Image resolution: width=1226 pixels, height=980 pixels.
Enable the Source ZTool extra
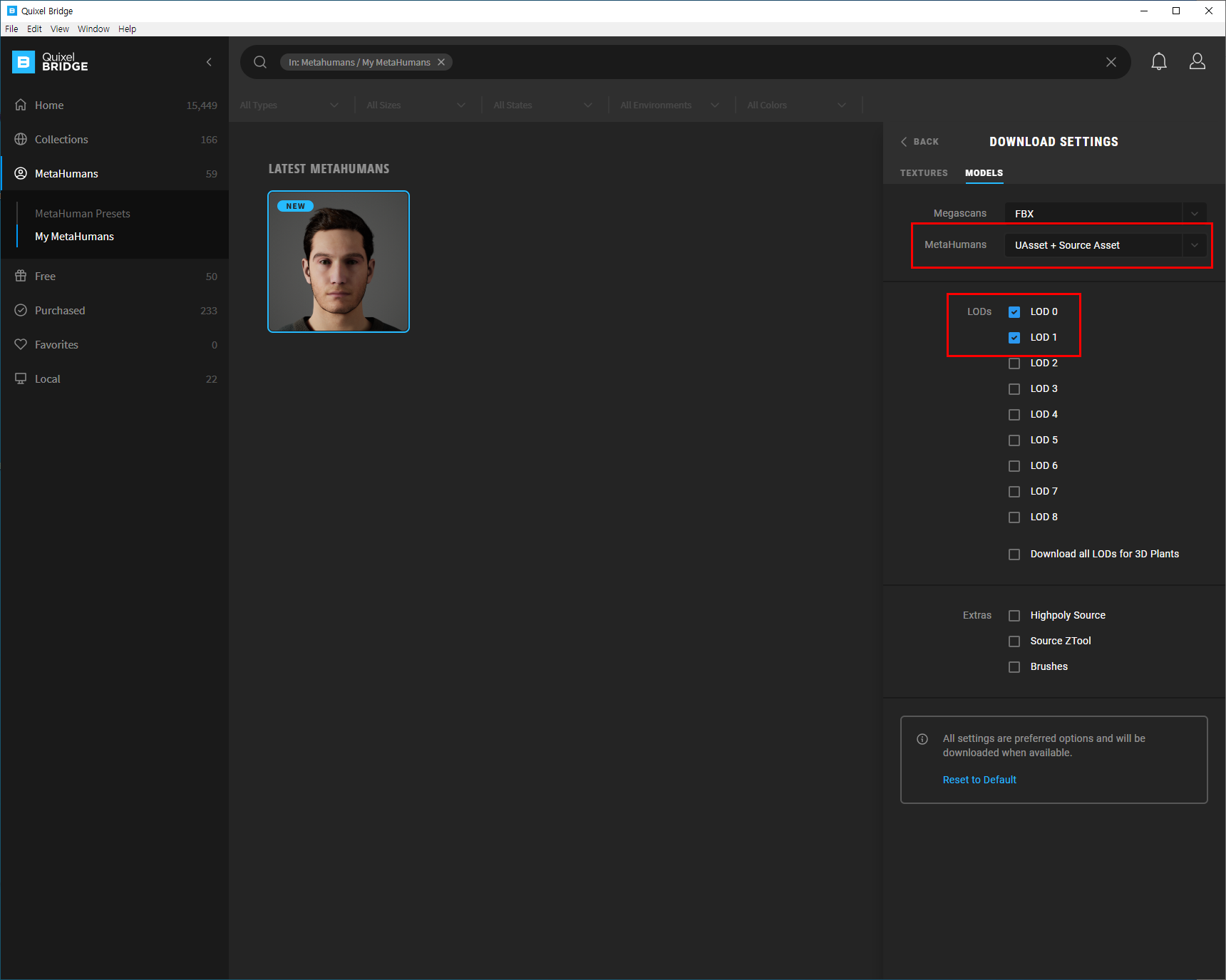click(1014, 641)
